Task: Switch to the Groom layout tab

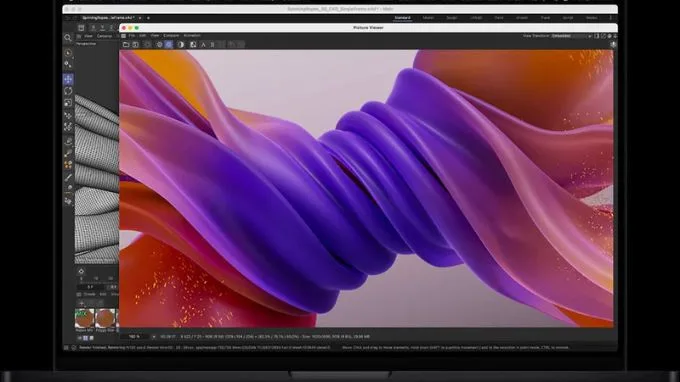Action: [522, 18]
